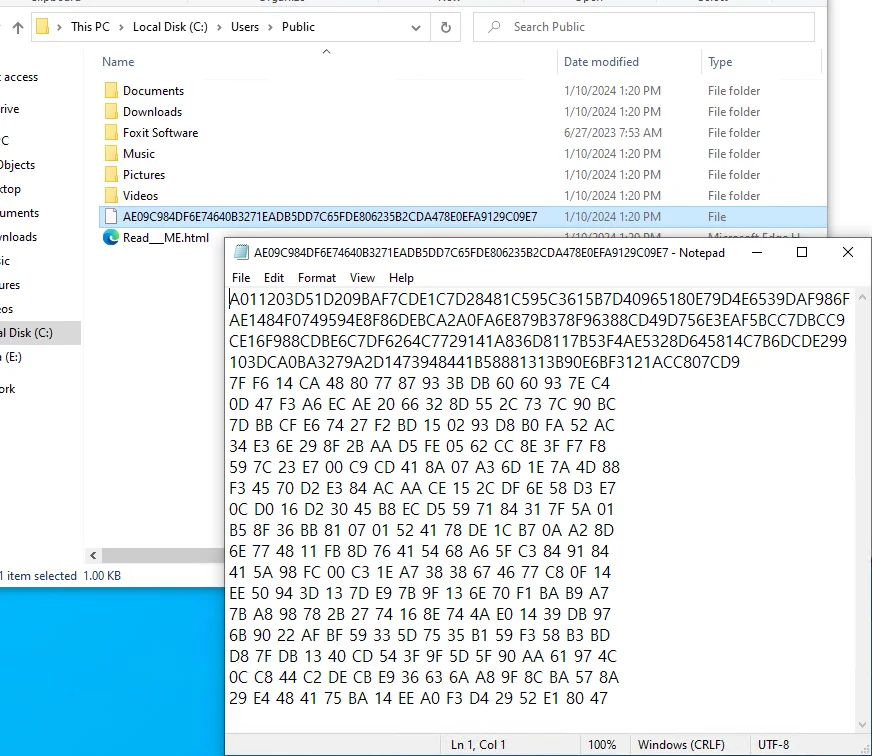Click the Edge icon beside Read__ME.html
Viewport: 872px width, 756px height.
point(111,238)
